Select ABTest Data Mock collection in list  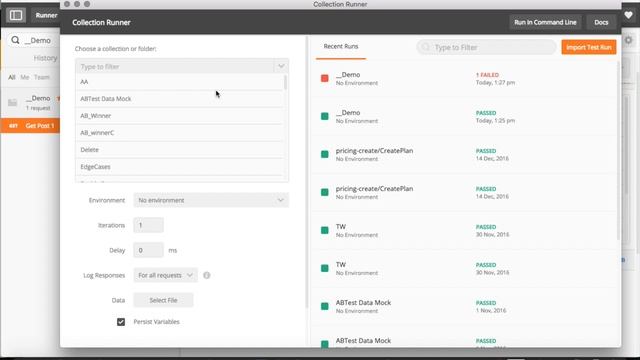click(x=180, y=99)
